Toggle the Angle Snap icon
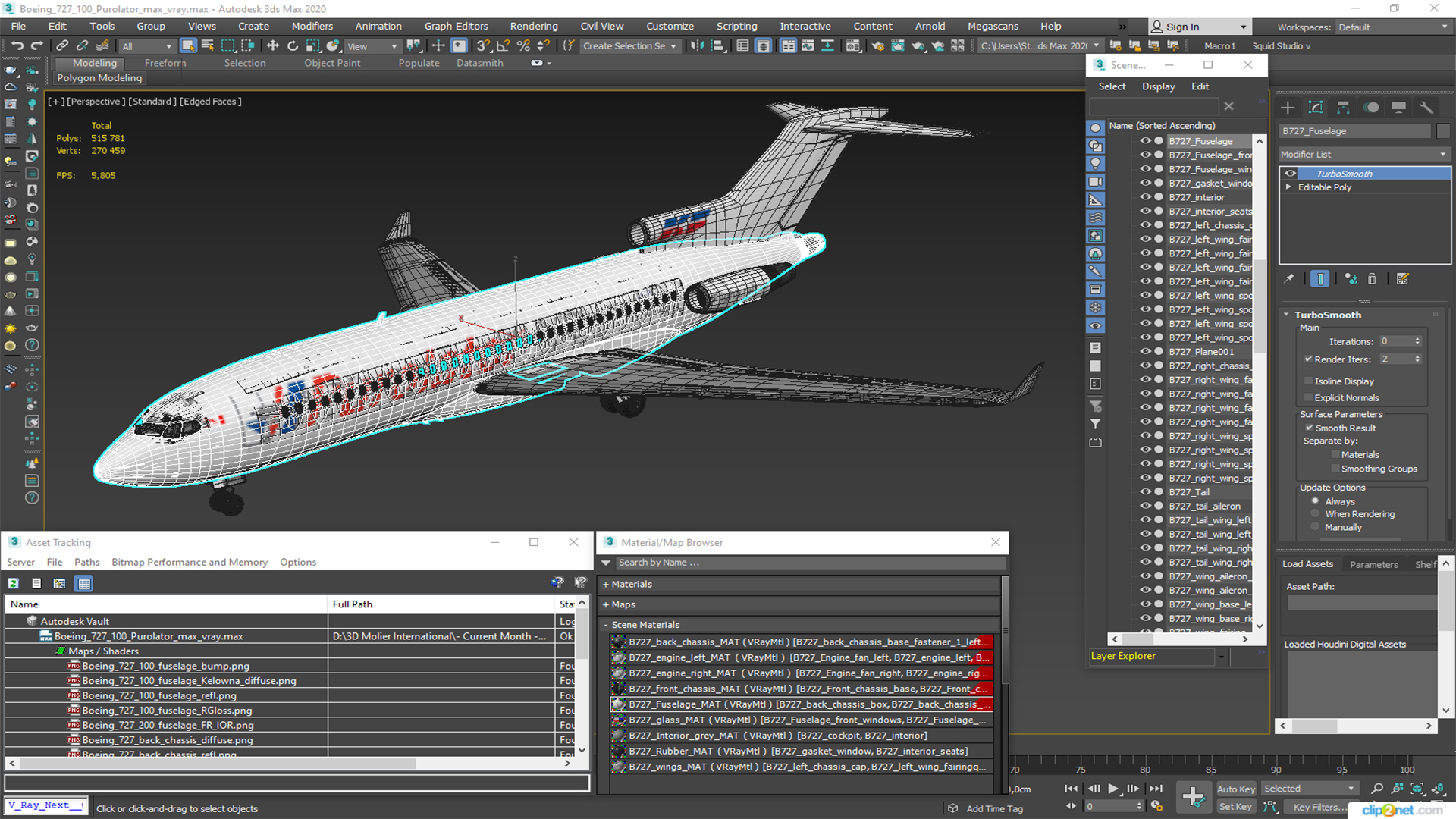1456x819 pixels. click(x=503, y=46)
